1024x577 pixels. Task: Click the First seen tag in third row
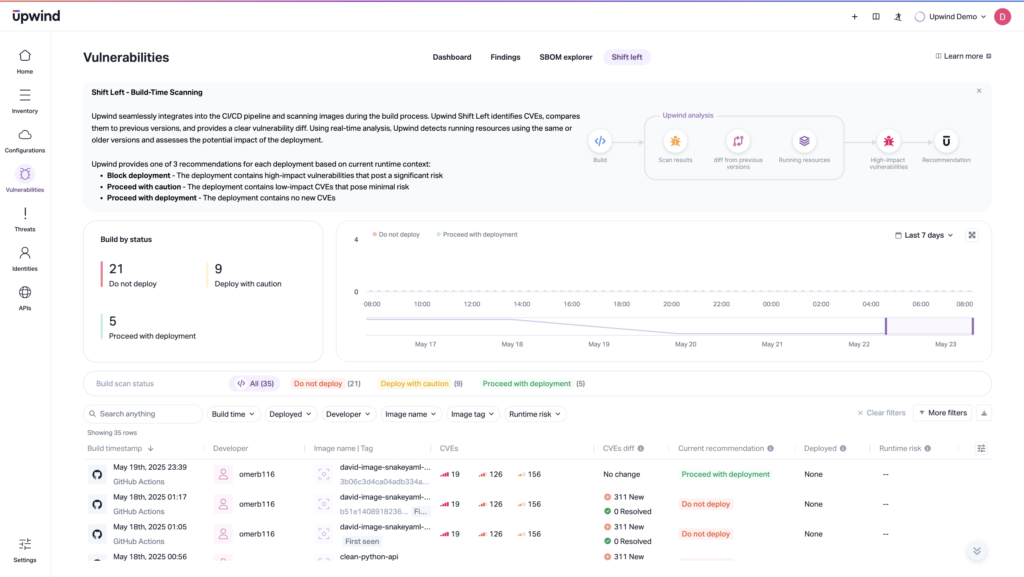pyautogui.click(x=362, y=542)
